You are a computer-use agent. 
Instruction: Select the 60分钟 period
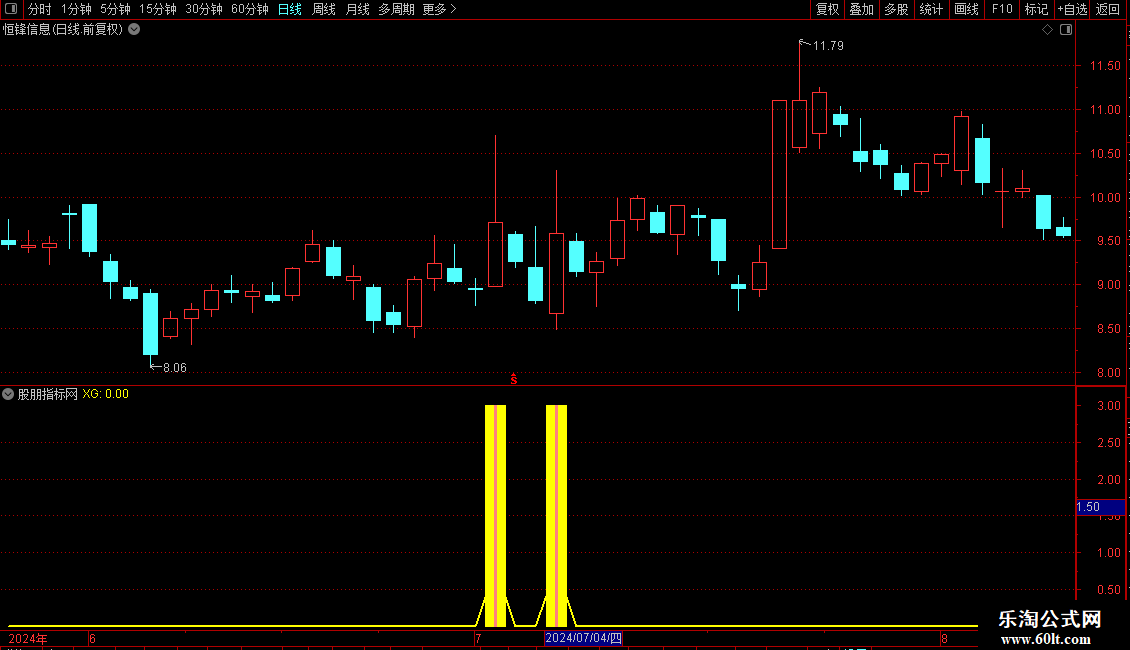pos(250,9)
